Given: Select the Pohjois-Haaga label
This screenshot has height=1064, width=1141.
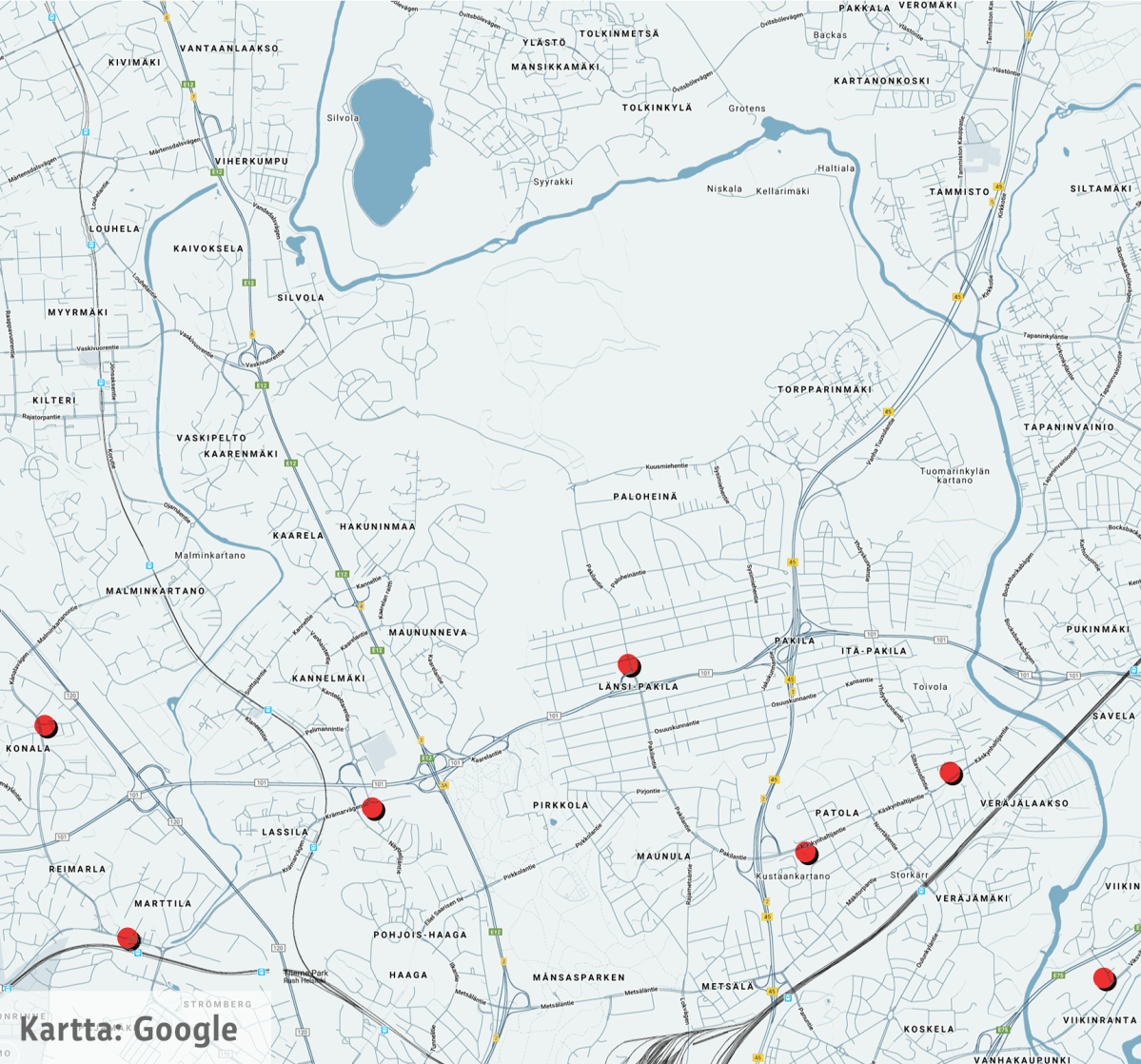Looking at the screenshot, I should point(421,935).
